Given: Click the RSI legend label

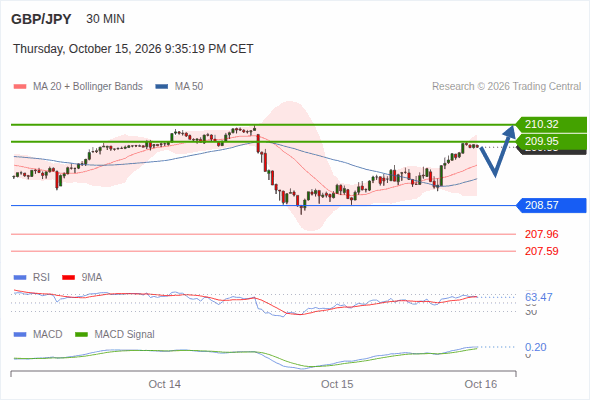Looking at the screenshot, I should point(41,278).
